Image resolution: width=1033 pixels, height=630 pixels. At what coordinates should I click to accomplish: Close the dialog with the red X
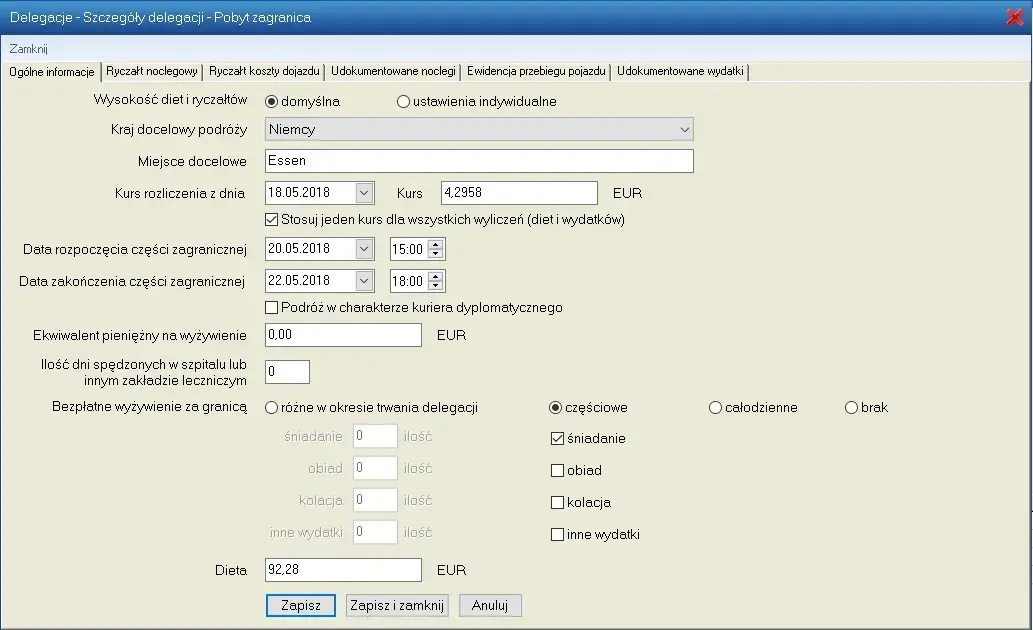pos(1014,17)
